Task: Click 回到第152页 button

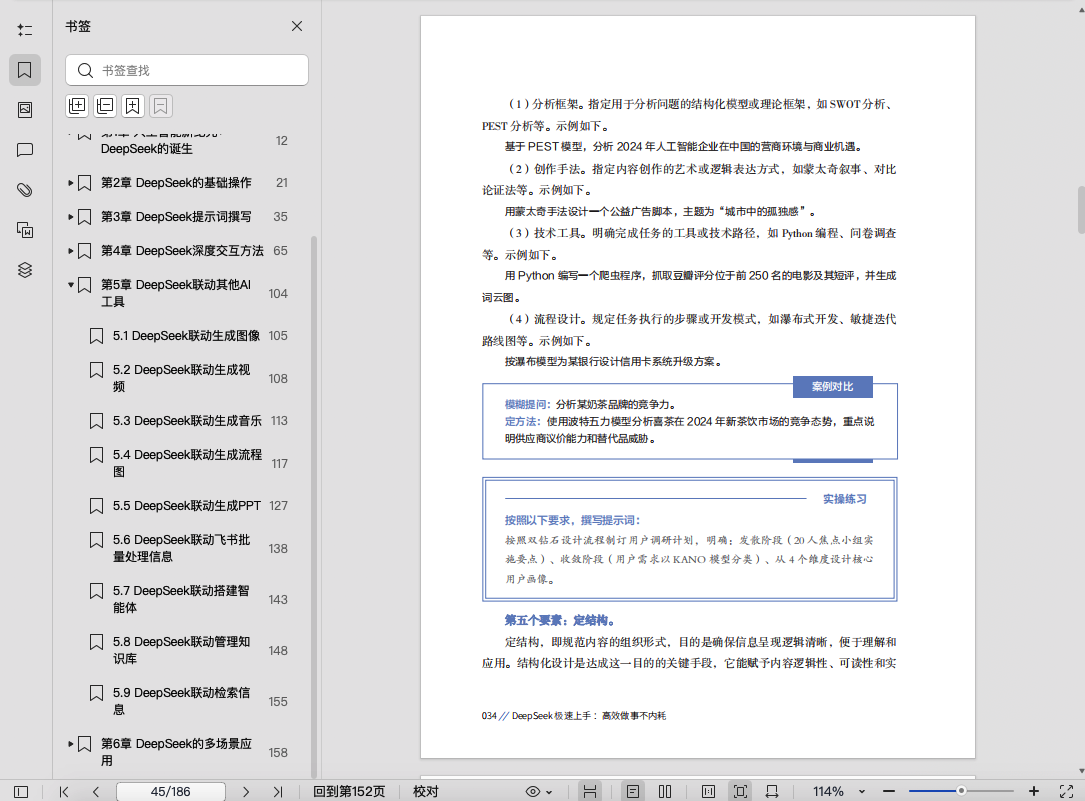Action: tap(349, 791)
